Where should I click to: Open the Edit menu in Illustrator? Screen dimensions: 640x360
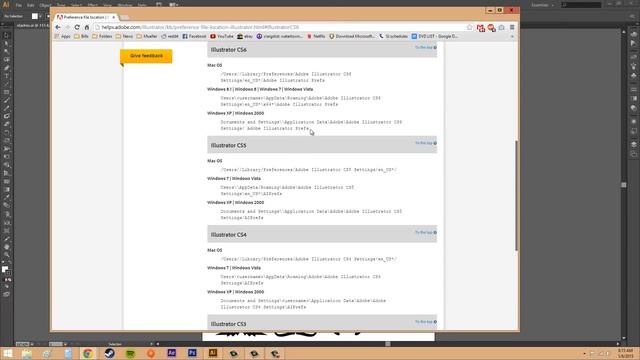click(x=31, y=5)
